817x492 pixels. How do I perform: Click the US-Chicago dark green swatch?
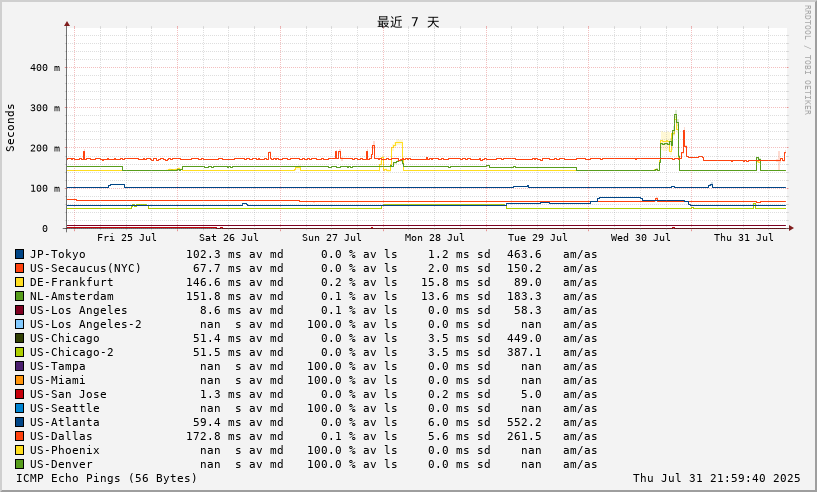point(19,338)
